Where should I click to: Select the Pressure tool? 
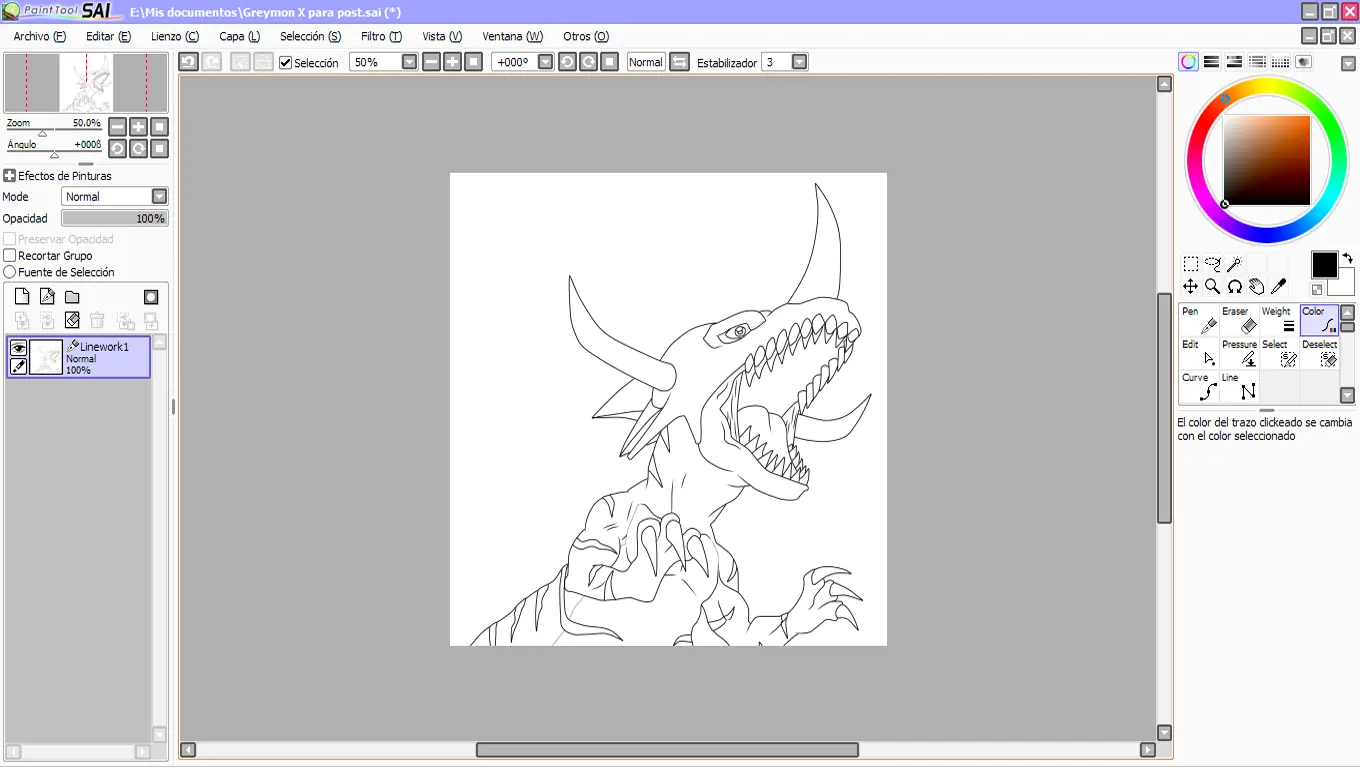click(x=1239, y=353)
